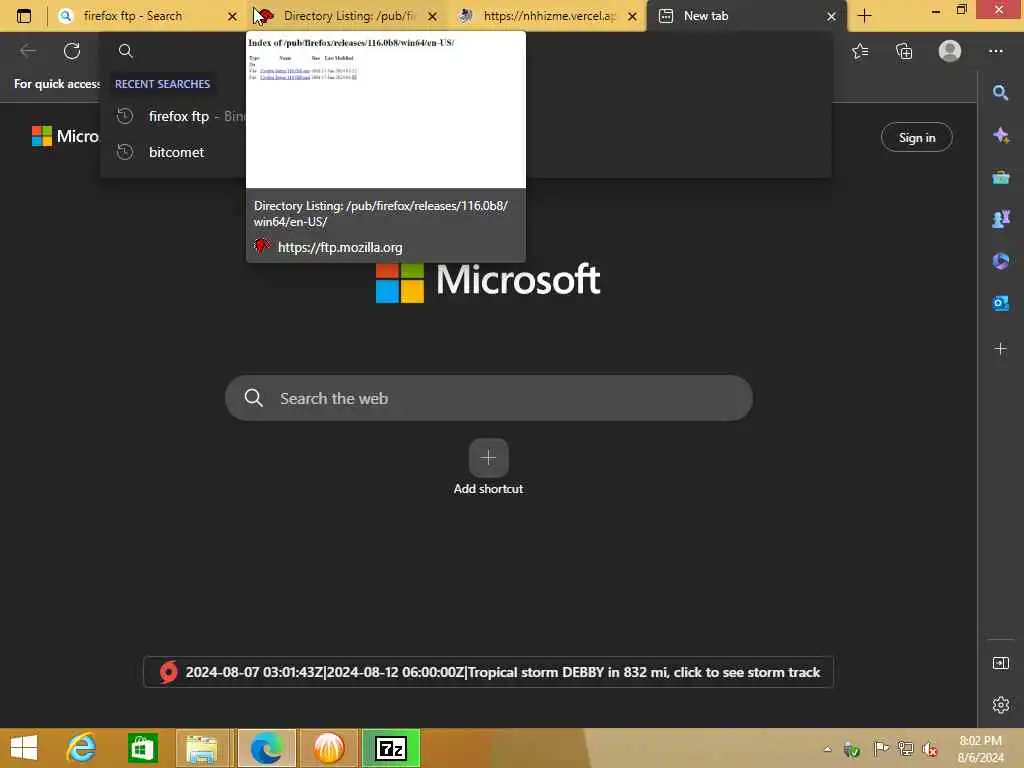
Task: Close the Directory Listing tab
Action: 432,16
